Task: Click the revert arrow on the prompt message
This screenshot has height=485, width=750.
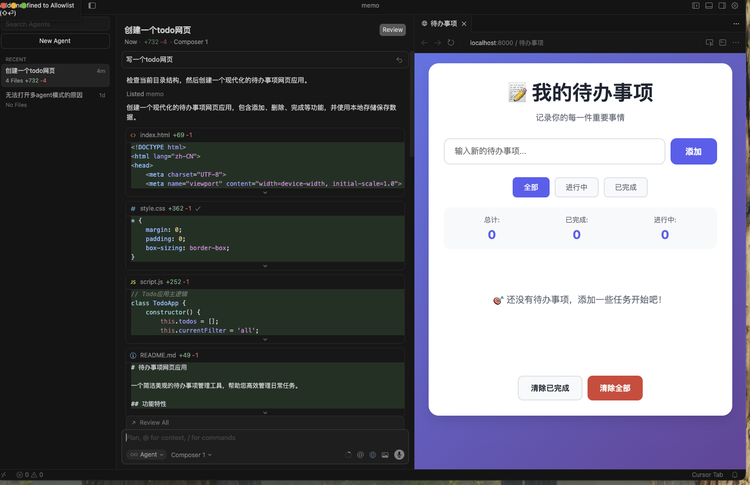Action: [x=400, y=60]
